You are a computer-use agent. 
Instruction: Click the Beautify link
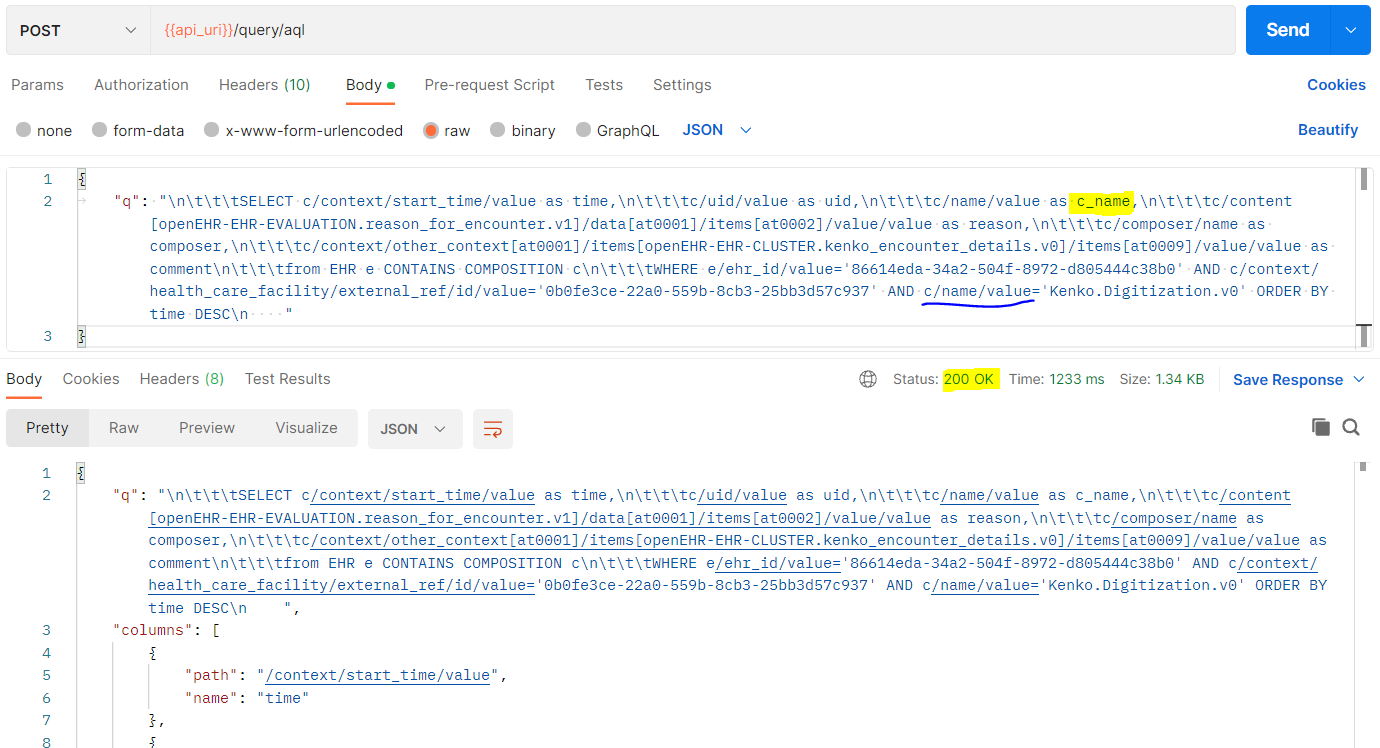tap(1330, 129)
